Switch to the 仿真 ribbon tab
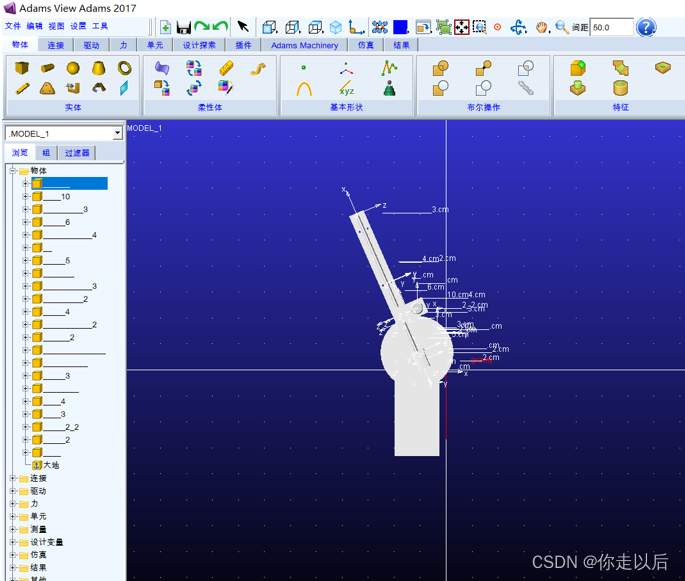Screen dimensions: 685x581 tap(366, 45)
